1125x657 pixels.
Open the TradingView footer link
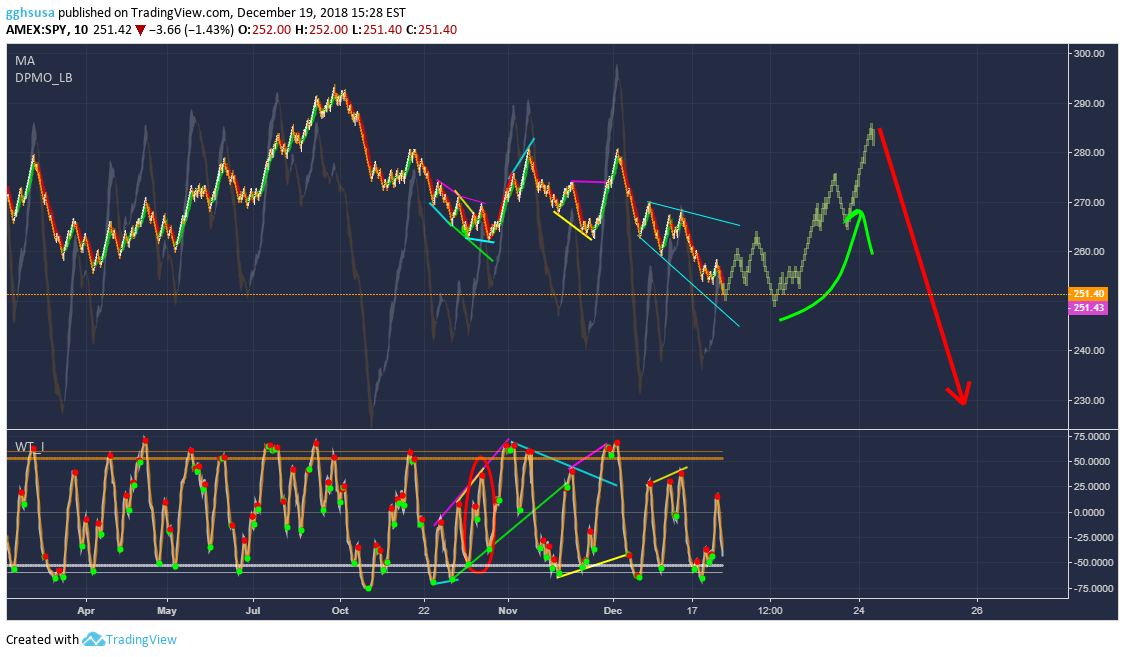(141, 639)
